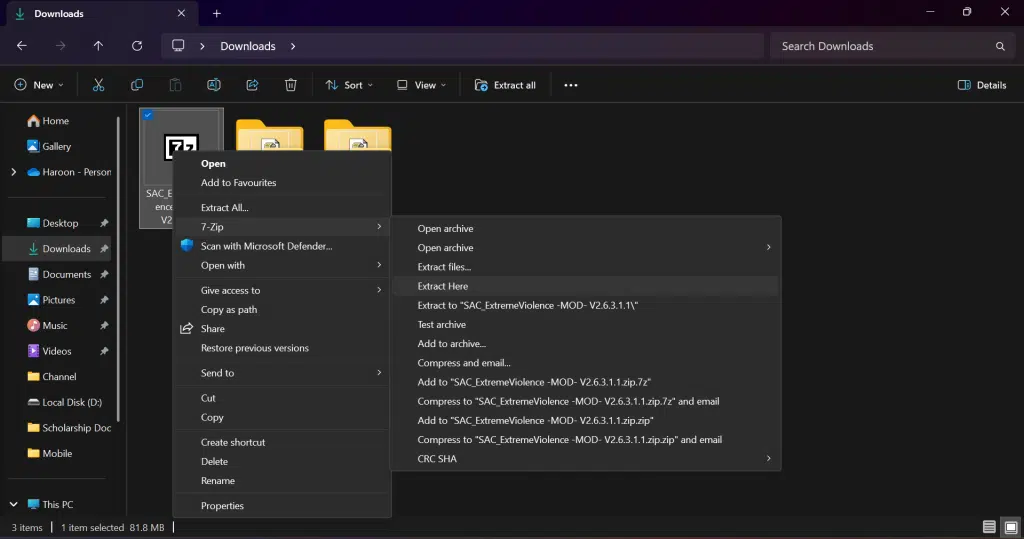Choose Extract Here from 7-Zip submenu

[x=443, y=286]
